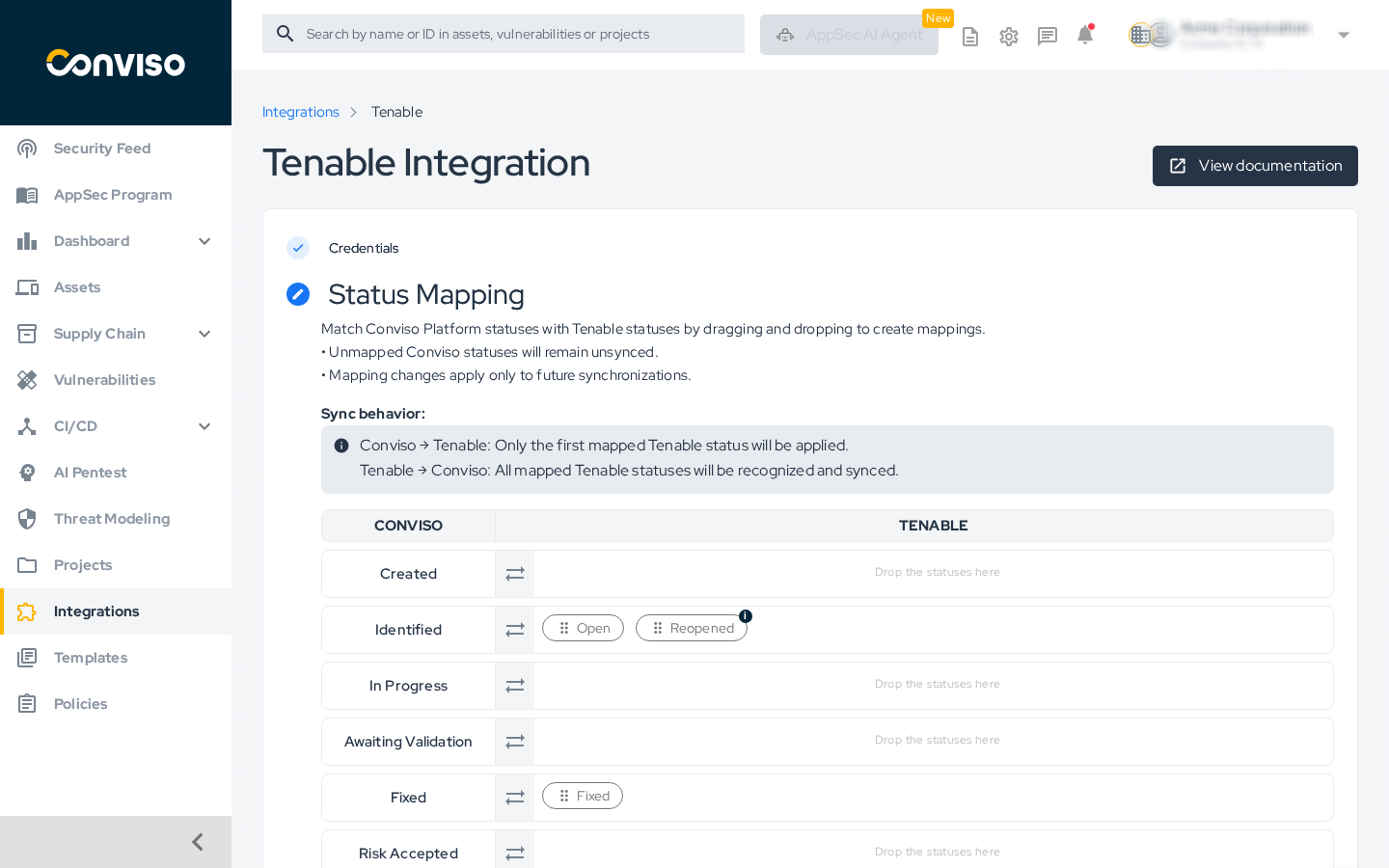Open Templates in sidebar
Viewport: 1389px width, 868px height.
[x=116, y=658]
